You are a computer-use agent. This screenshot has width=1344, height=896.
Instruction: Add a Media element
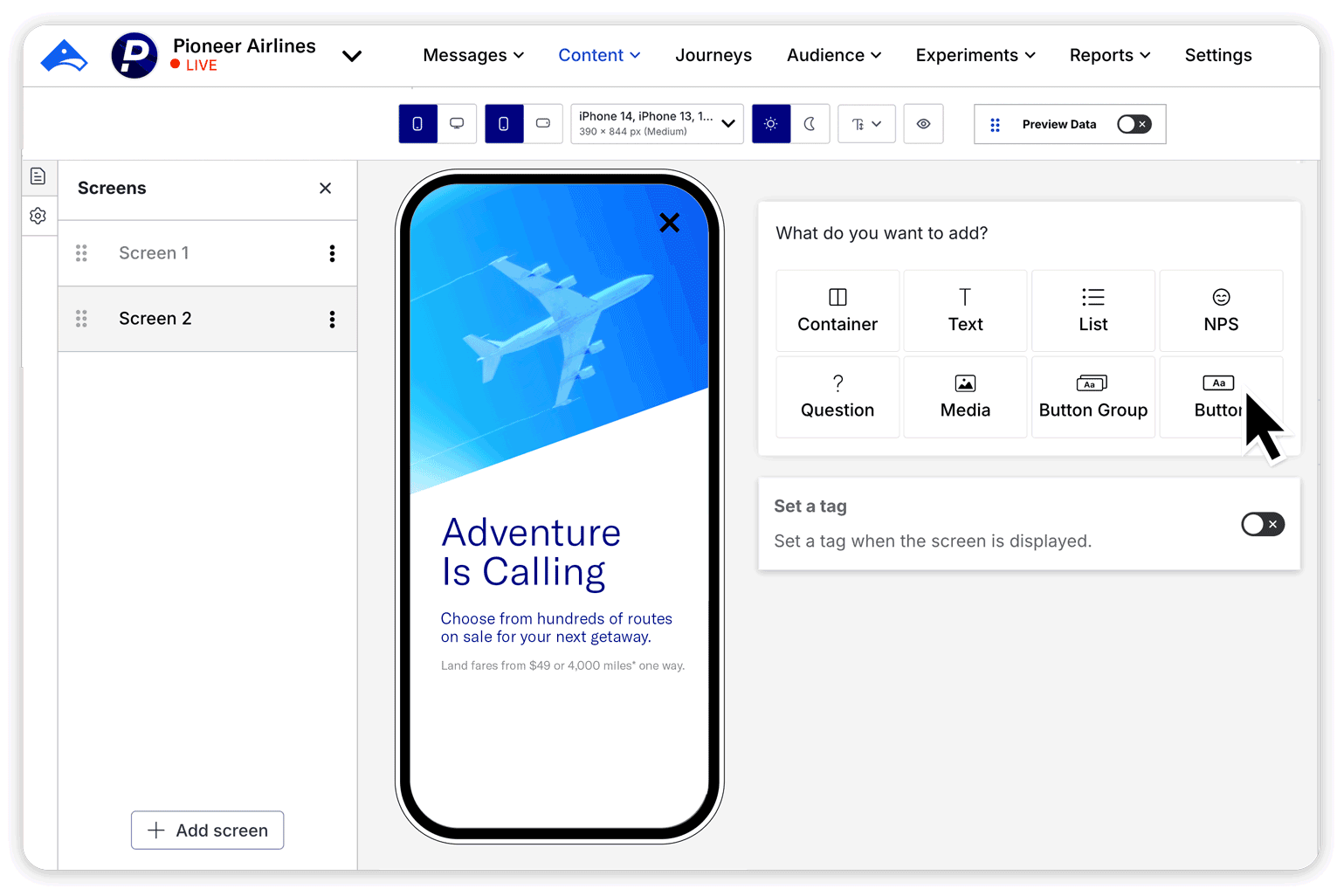[965, 397]
